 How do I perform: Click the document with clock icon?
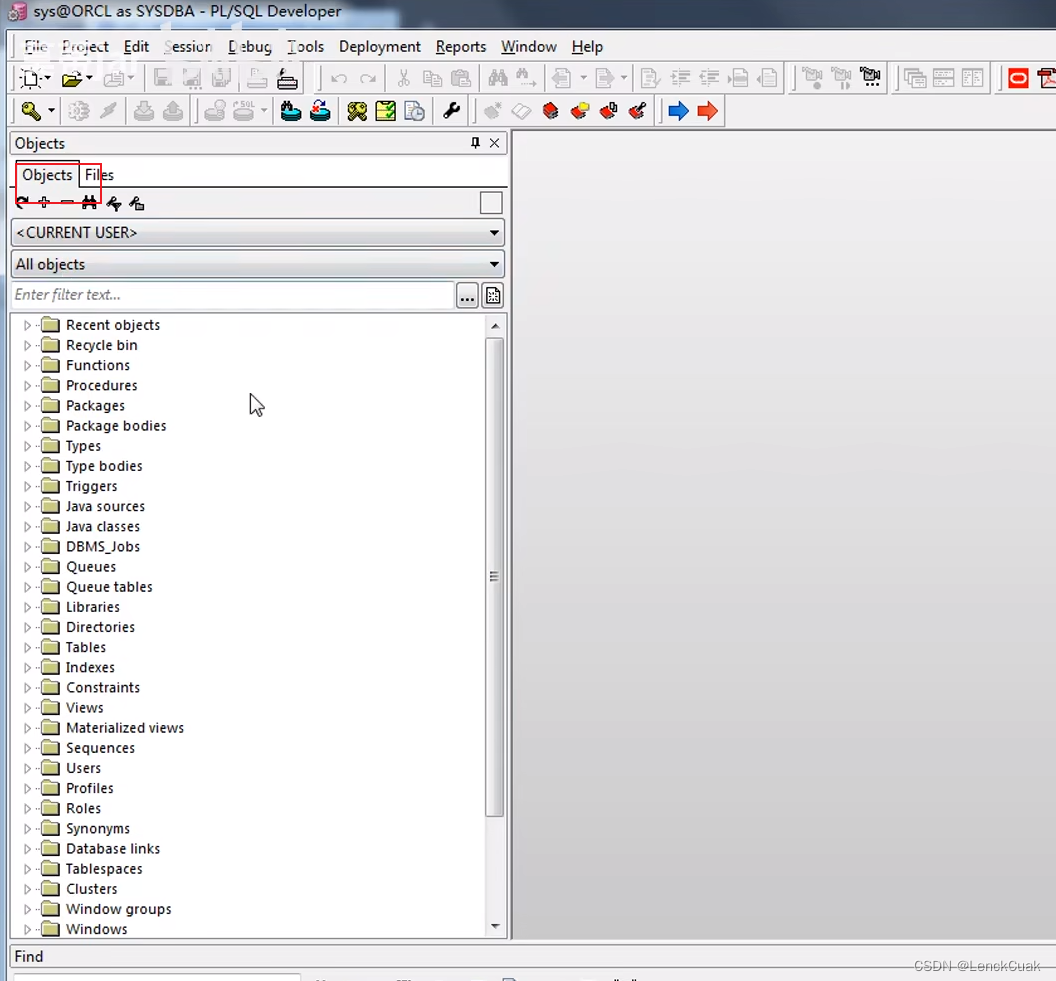pos(415,111)
